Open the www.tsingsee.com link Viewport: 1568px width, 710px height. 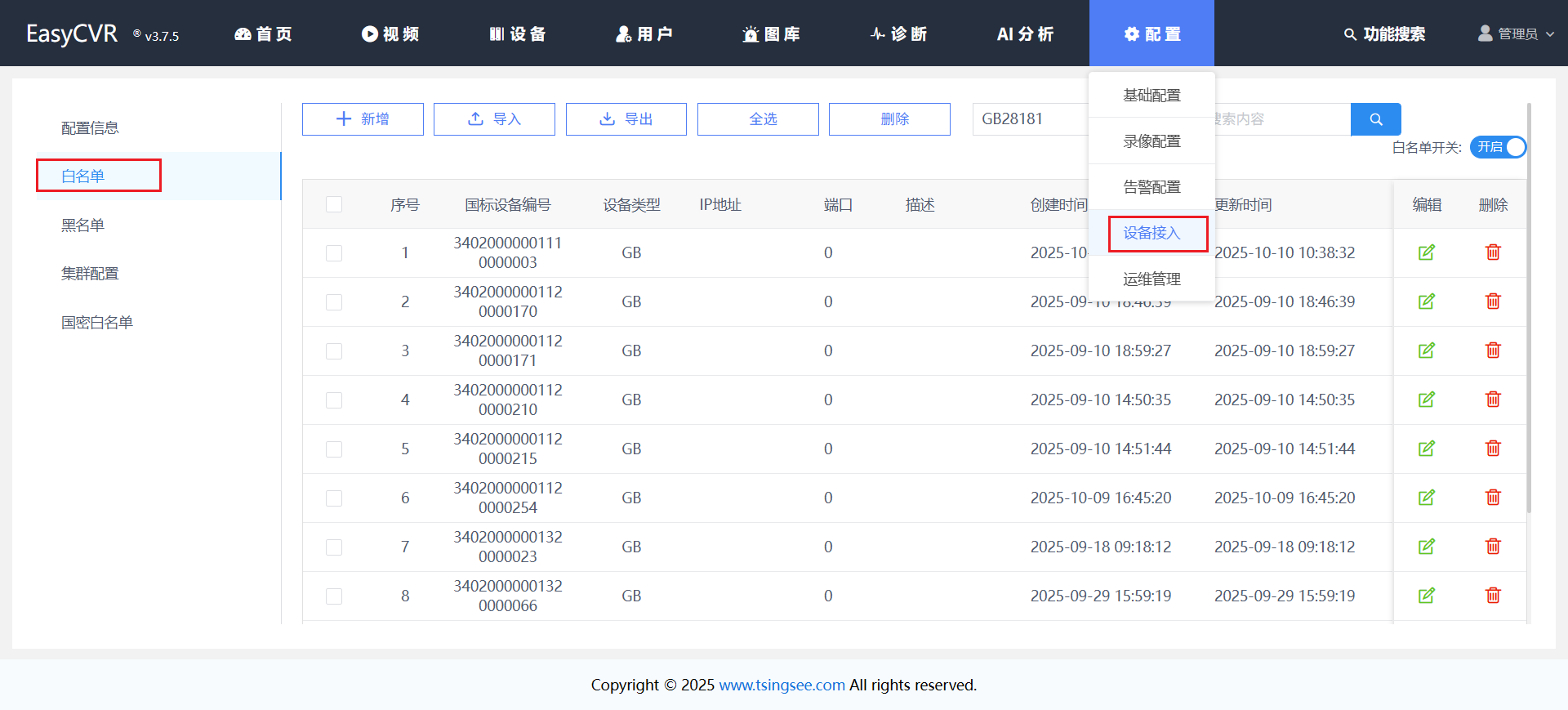[x=782, y=685]
